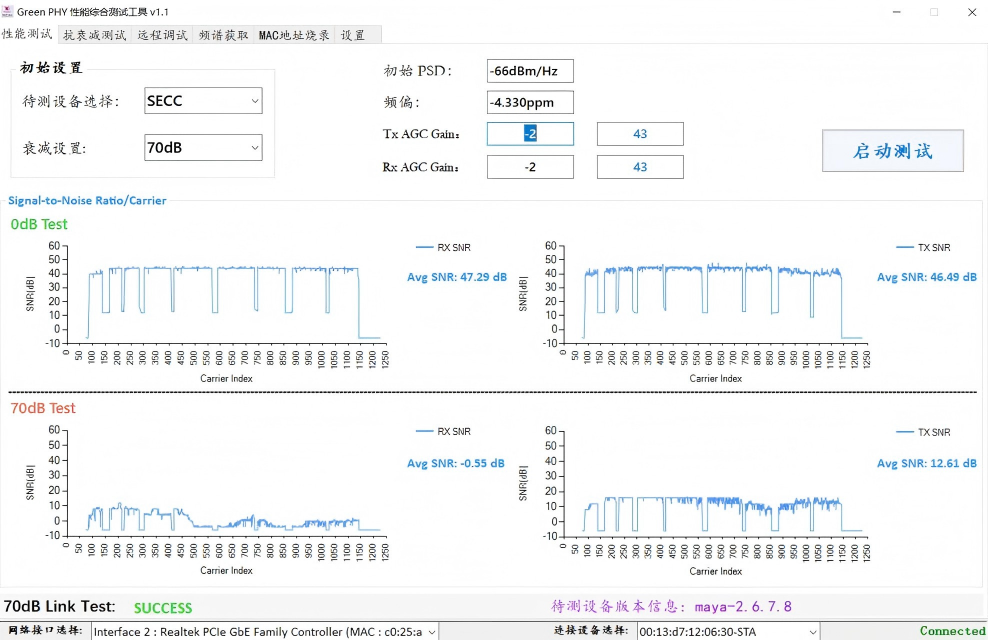Image resolution: width=988 pixels, height=640 pixels.
Task: Click the 频偏 value field
Action: 530,102
